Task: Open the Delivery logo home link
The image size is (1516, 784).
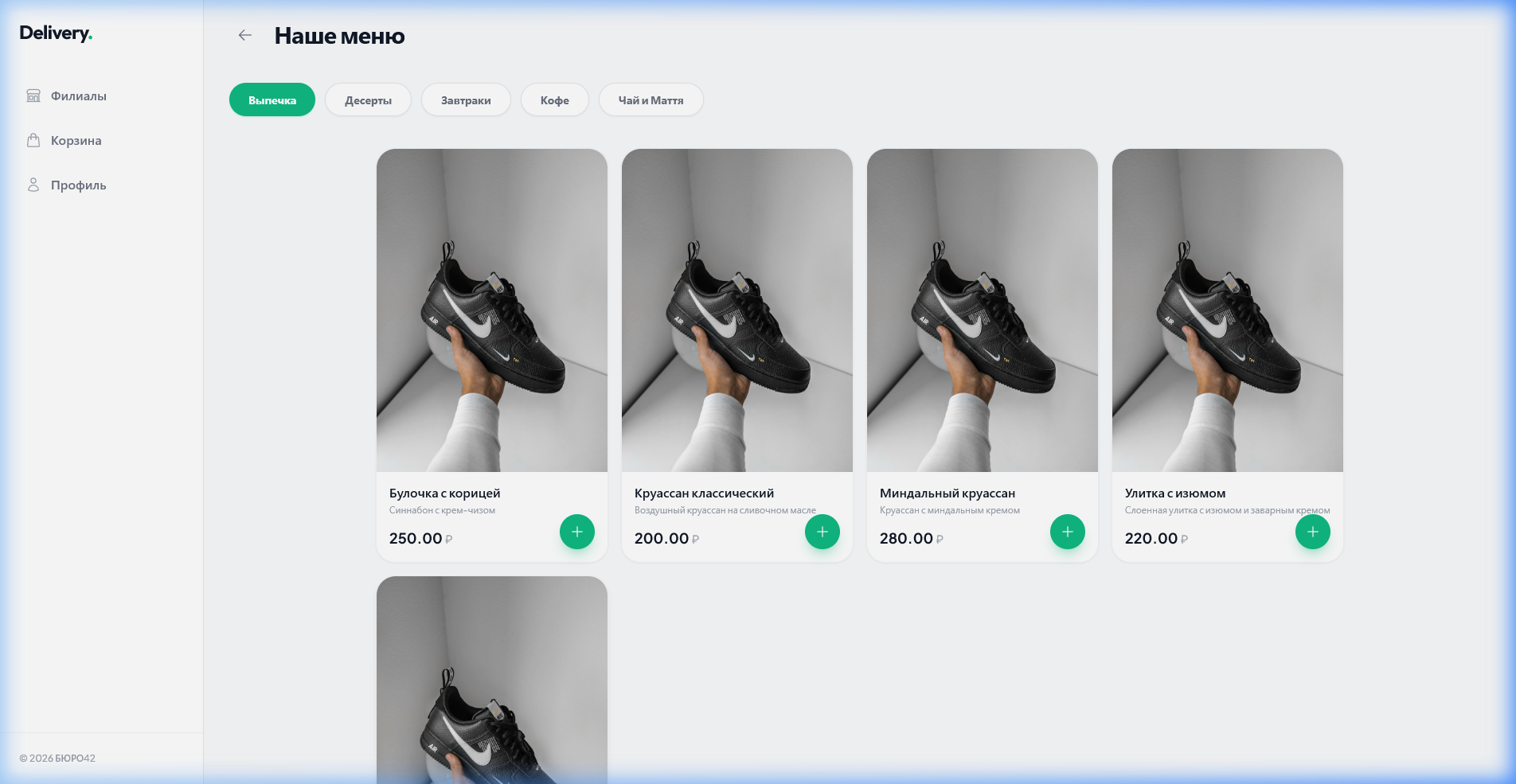Action: pos(56,33)
